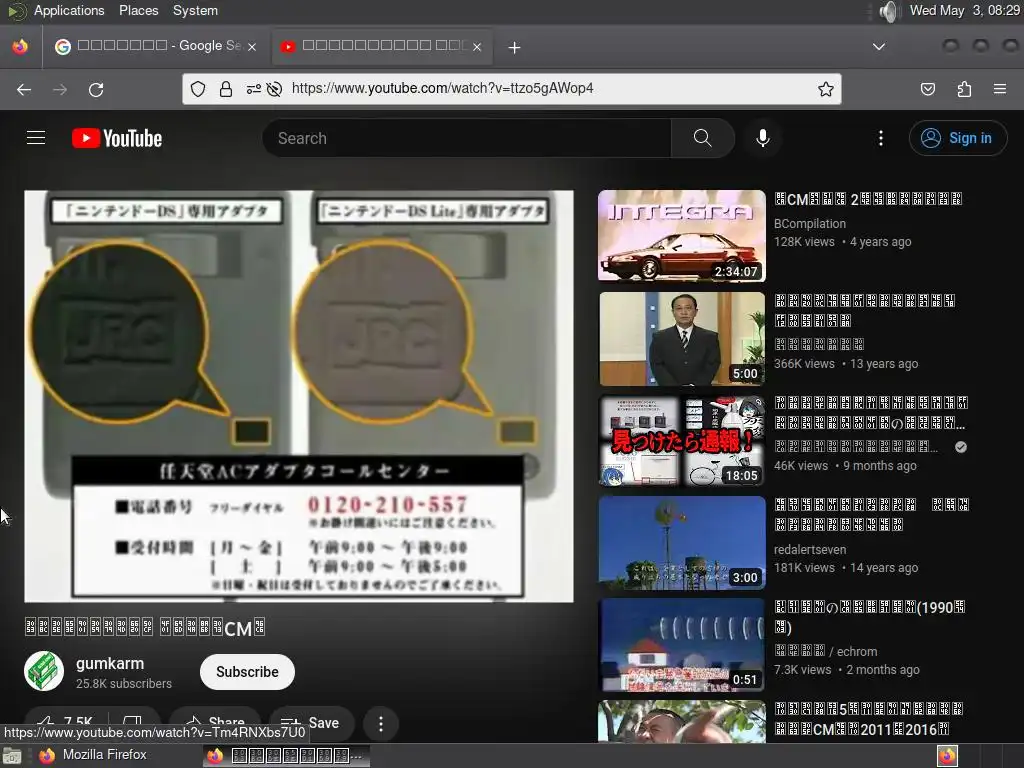This screenshot has height=768, width=1024.
Task: Select the YouTube video tab
Action: coord(382,46)
